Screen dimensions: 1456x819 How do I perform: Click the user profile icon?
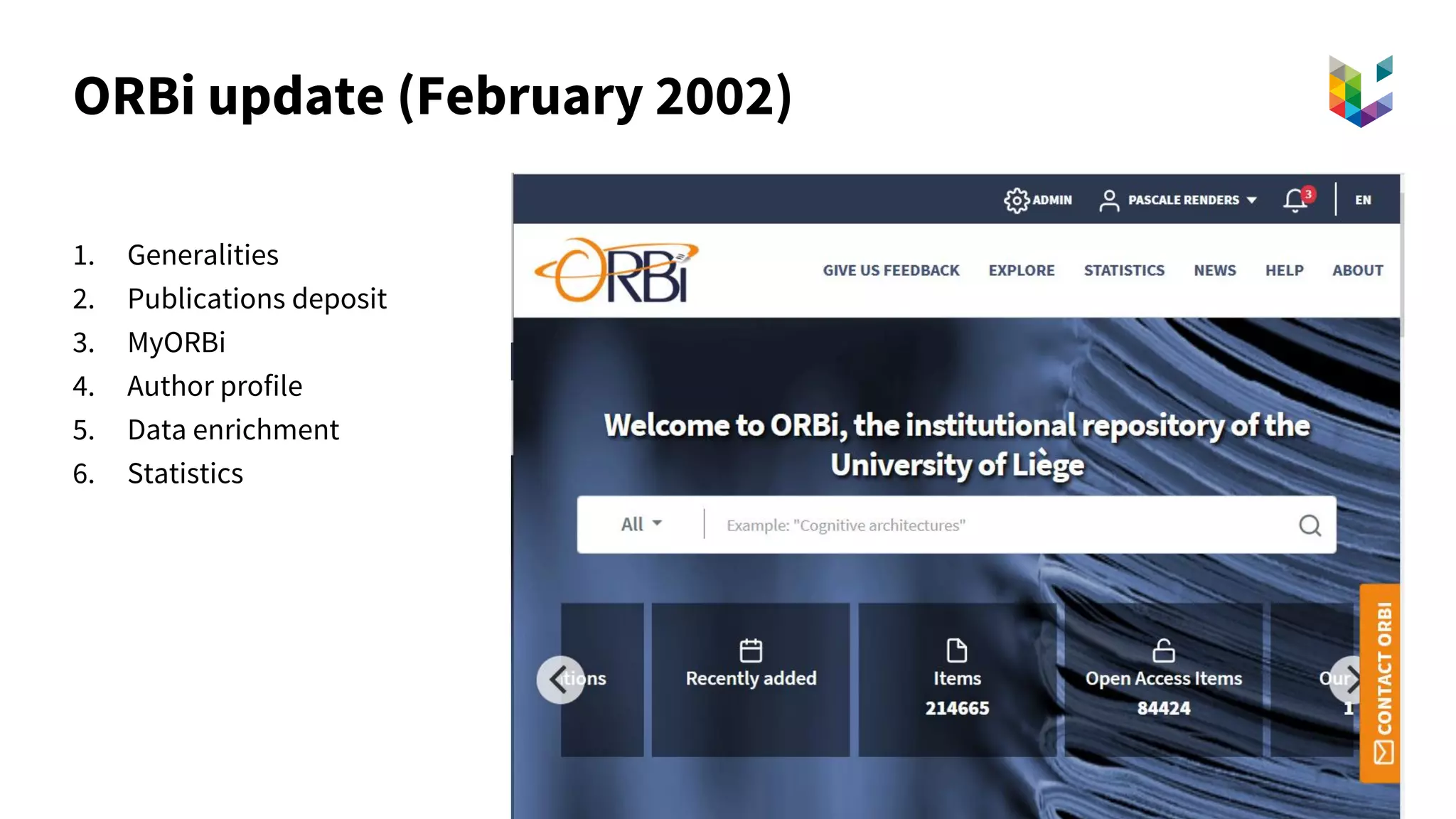click(1109, 200)
